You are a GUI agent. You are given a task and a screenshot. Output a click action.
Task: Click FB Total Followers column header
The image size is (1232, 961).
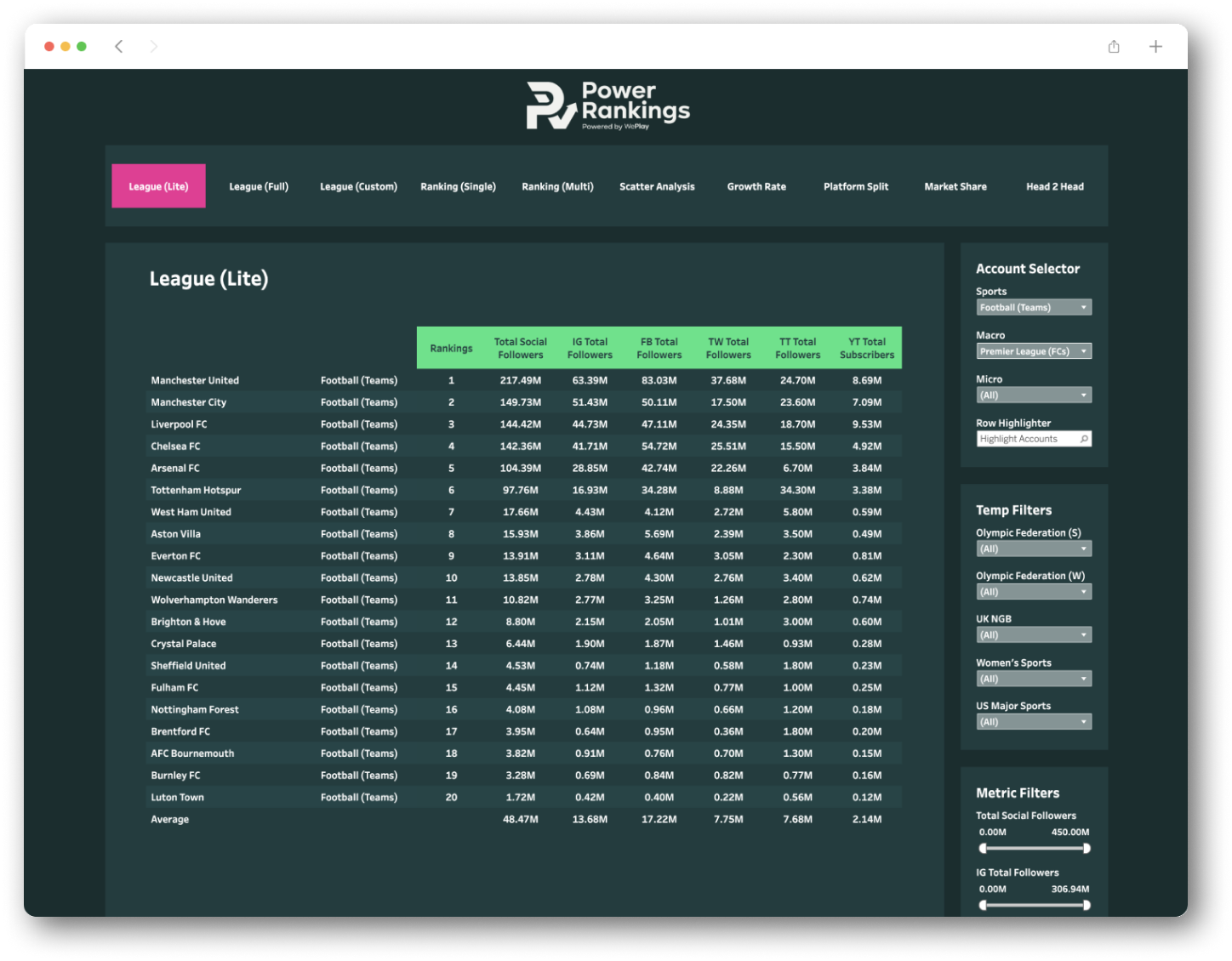[659, 349]
